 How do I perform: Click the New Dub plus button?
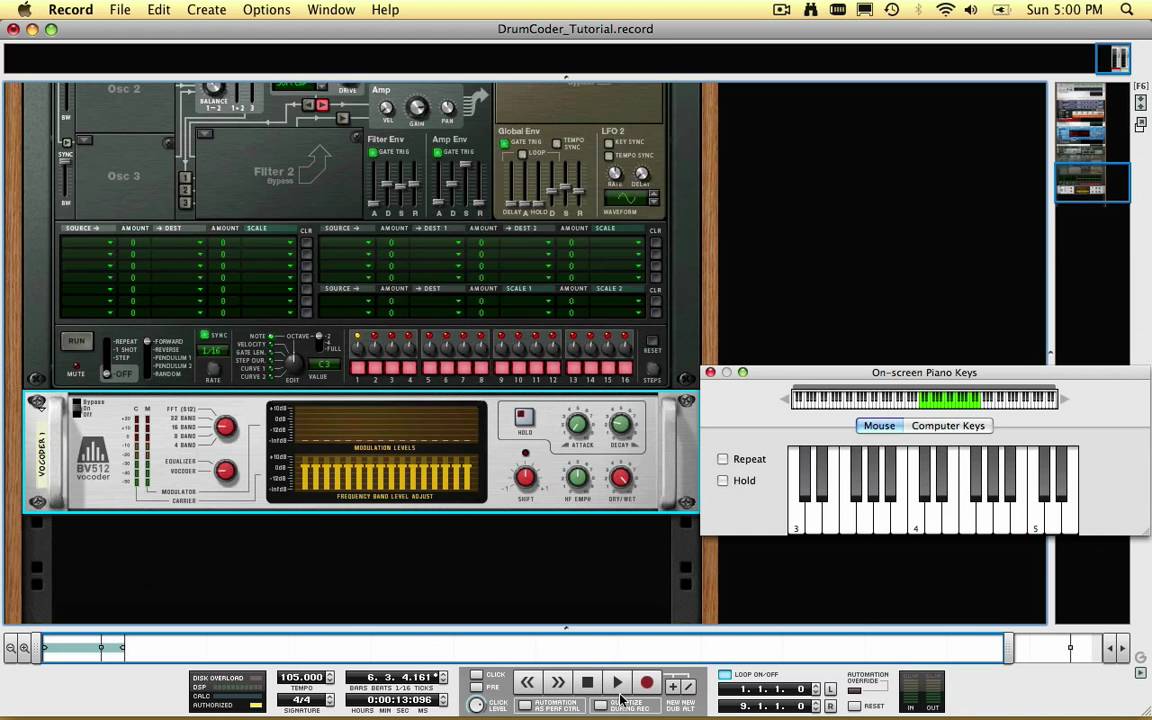point(672,687)
